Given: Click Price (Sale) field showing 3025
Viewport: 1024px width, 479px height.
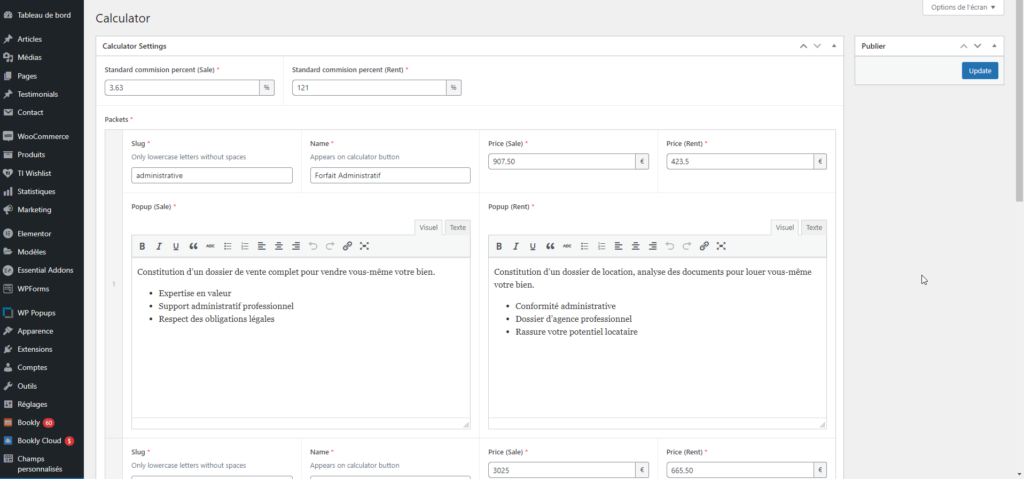Looking at the screenshot, I should [x=562, y=470].
